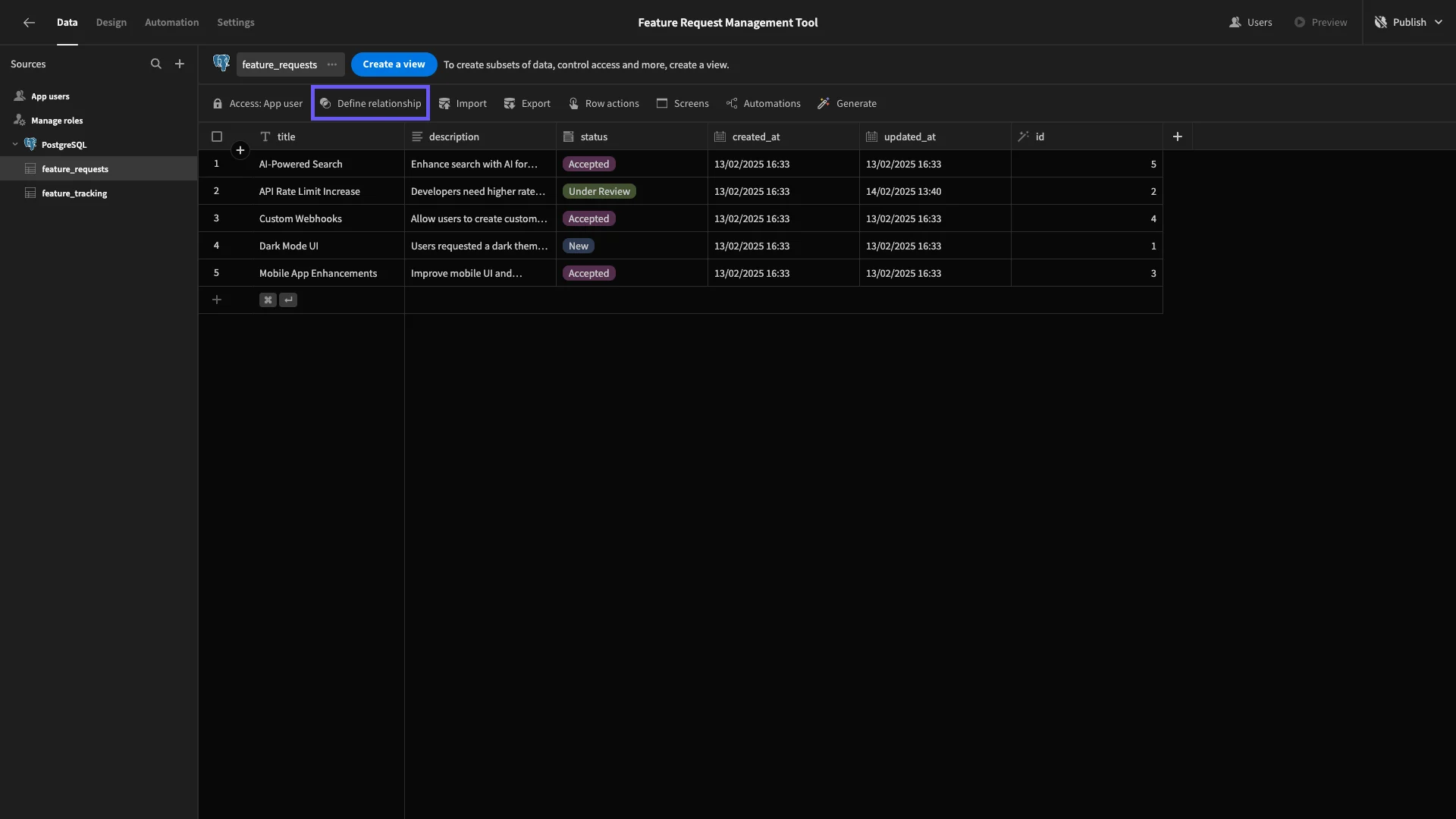Open Automations from the table toolbar

[x=763, y=104]
